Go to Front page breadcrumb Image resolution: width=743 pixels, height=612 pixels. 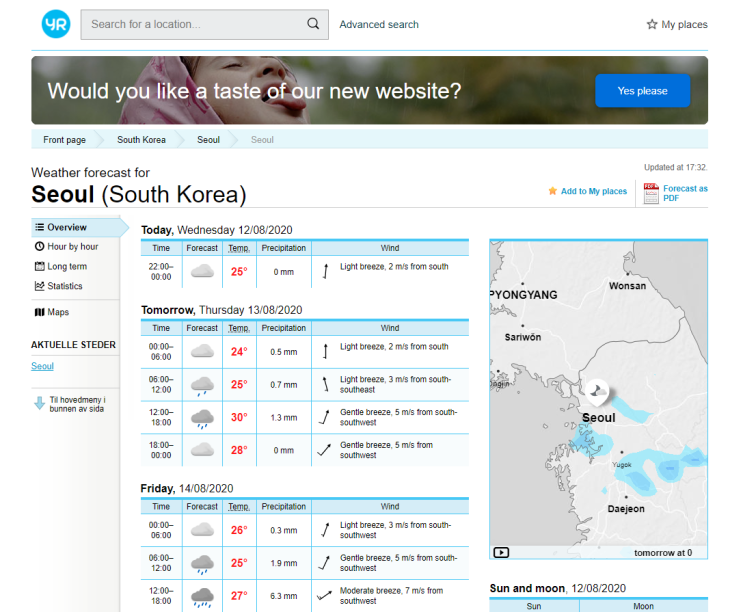coord(64,140)
